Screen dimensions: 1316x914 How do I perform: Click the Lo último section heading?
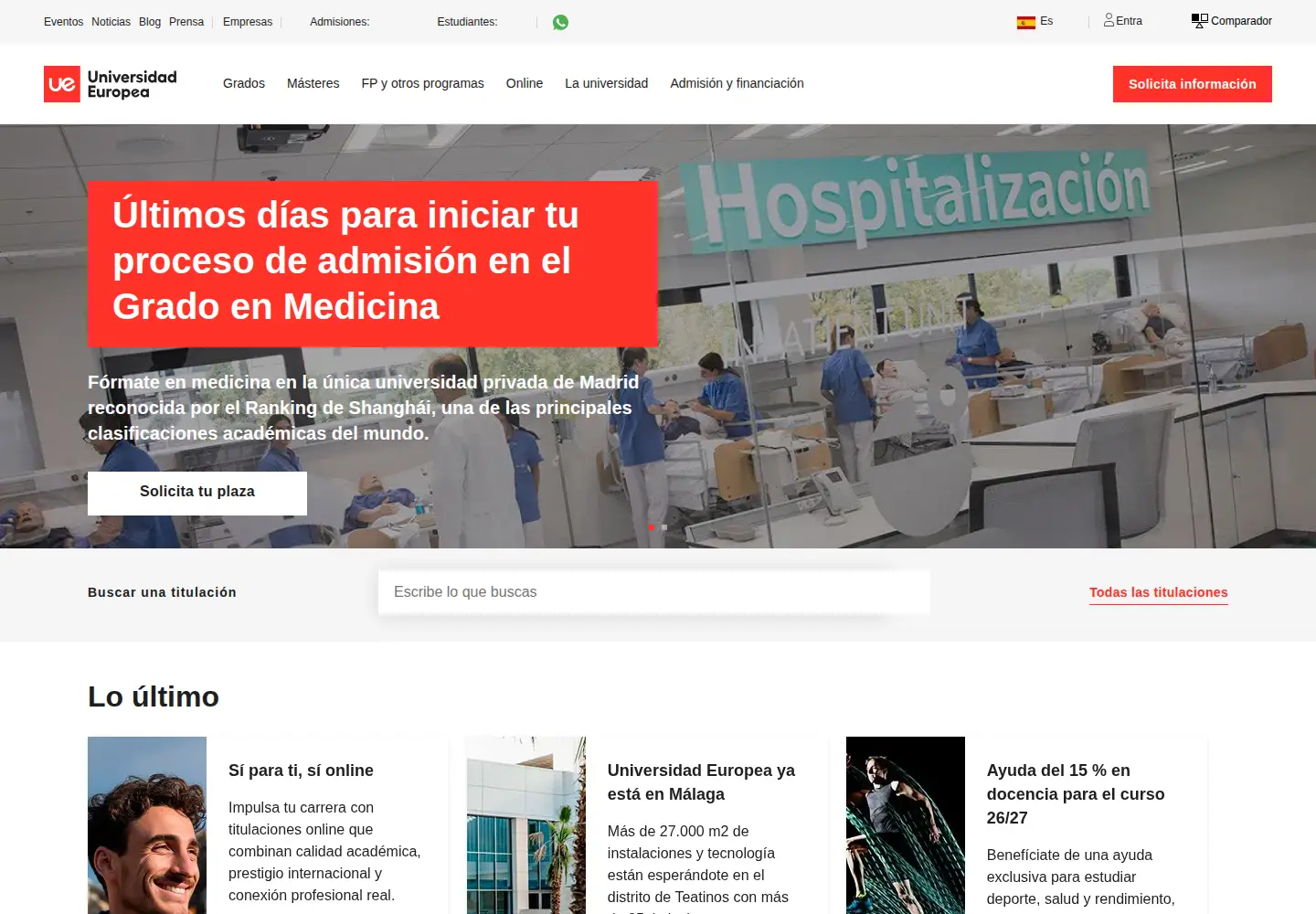[154, 697]
